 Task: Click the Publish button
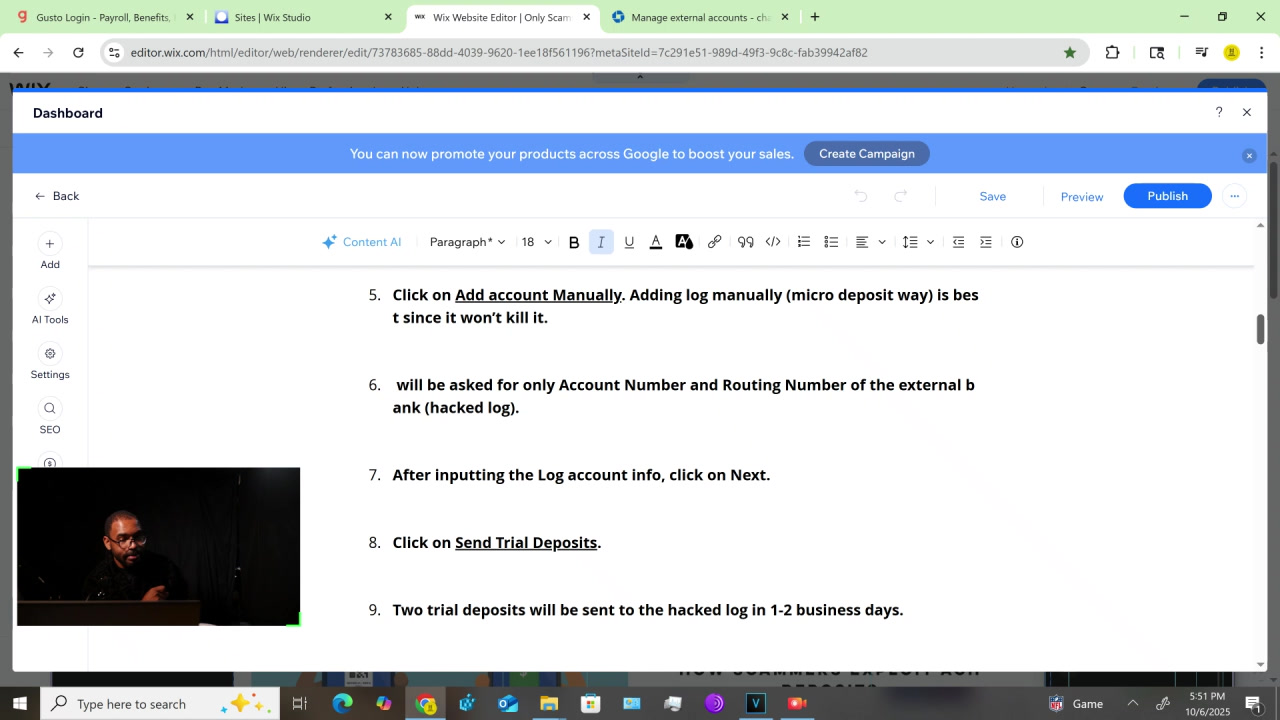coord(1167,196)
